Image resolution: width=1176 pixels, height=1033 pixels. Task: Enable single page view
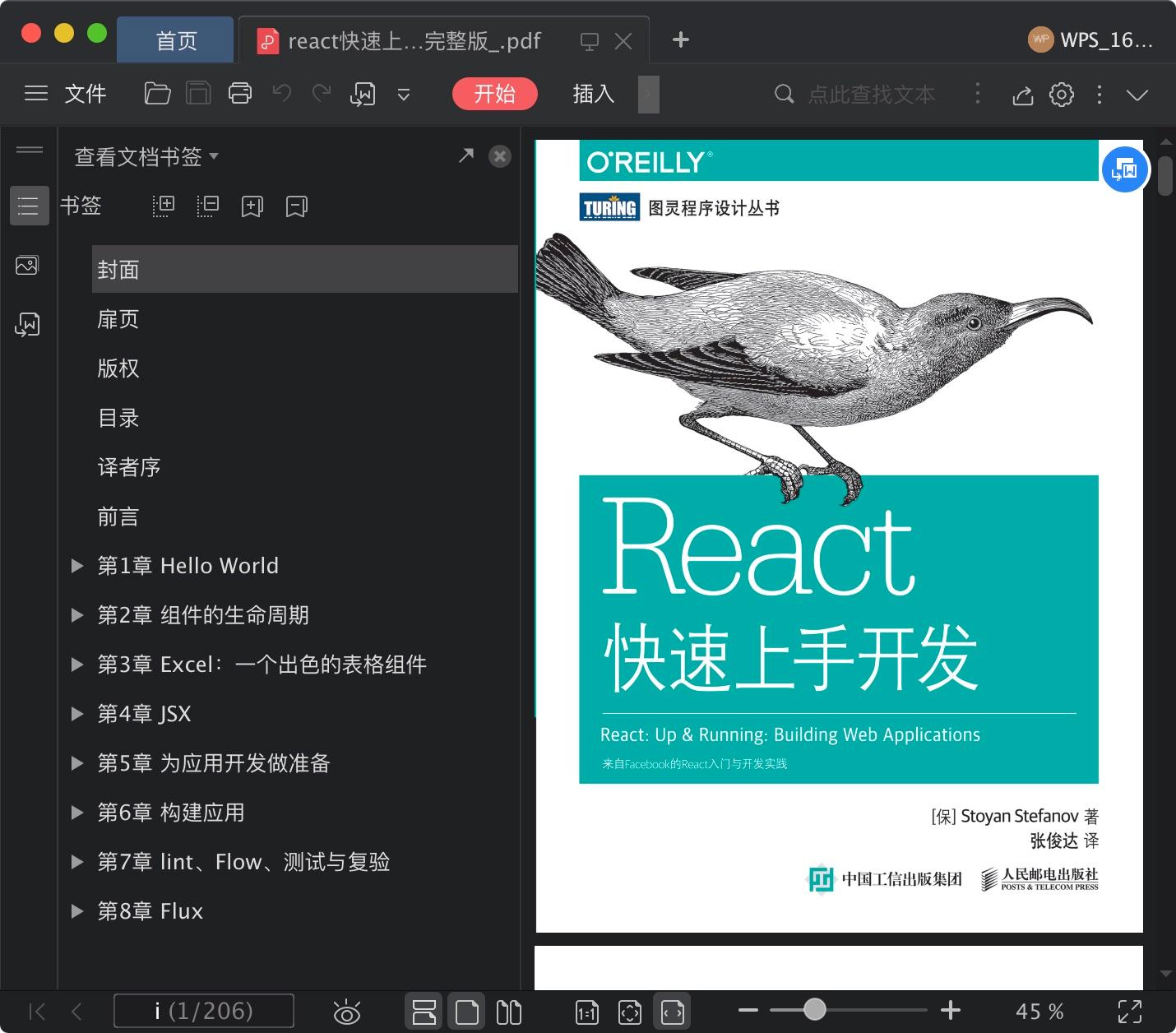[x=466, y=1012]
